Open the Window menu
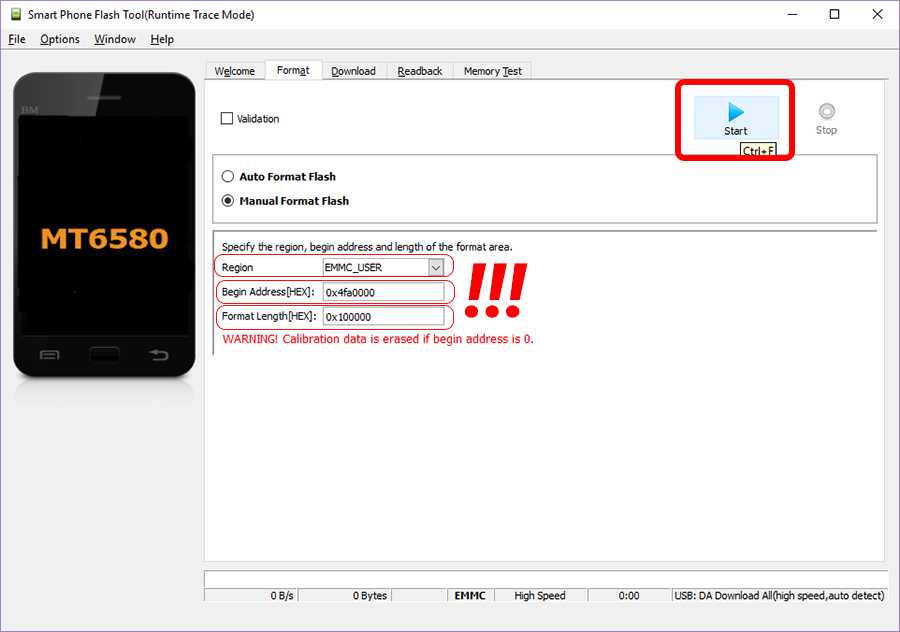 (x=115, y=39)
